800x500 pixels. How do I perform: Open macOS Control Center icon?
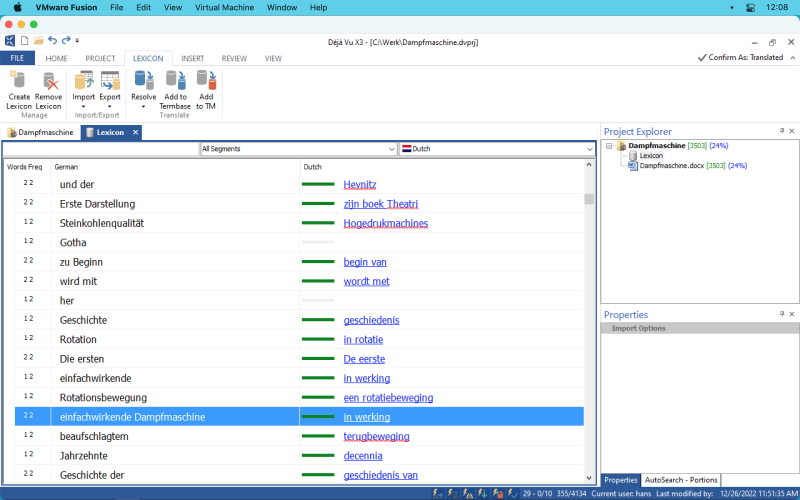(750, 8)
